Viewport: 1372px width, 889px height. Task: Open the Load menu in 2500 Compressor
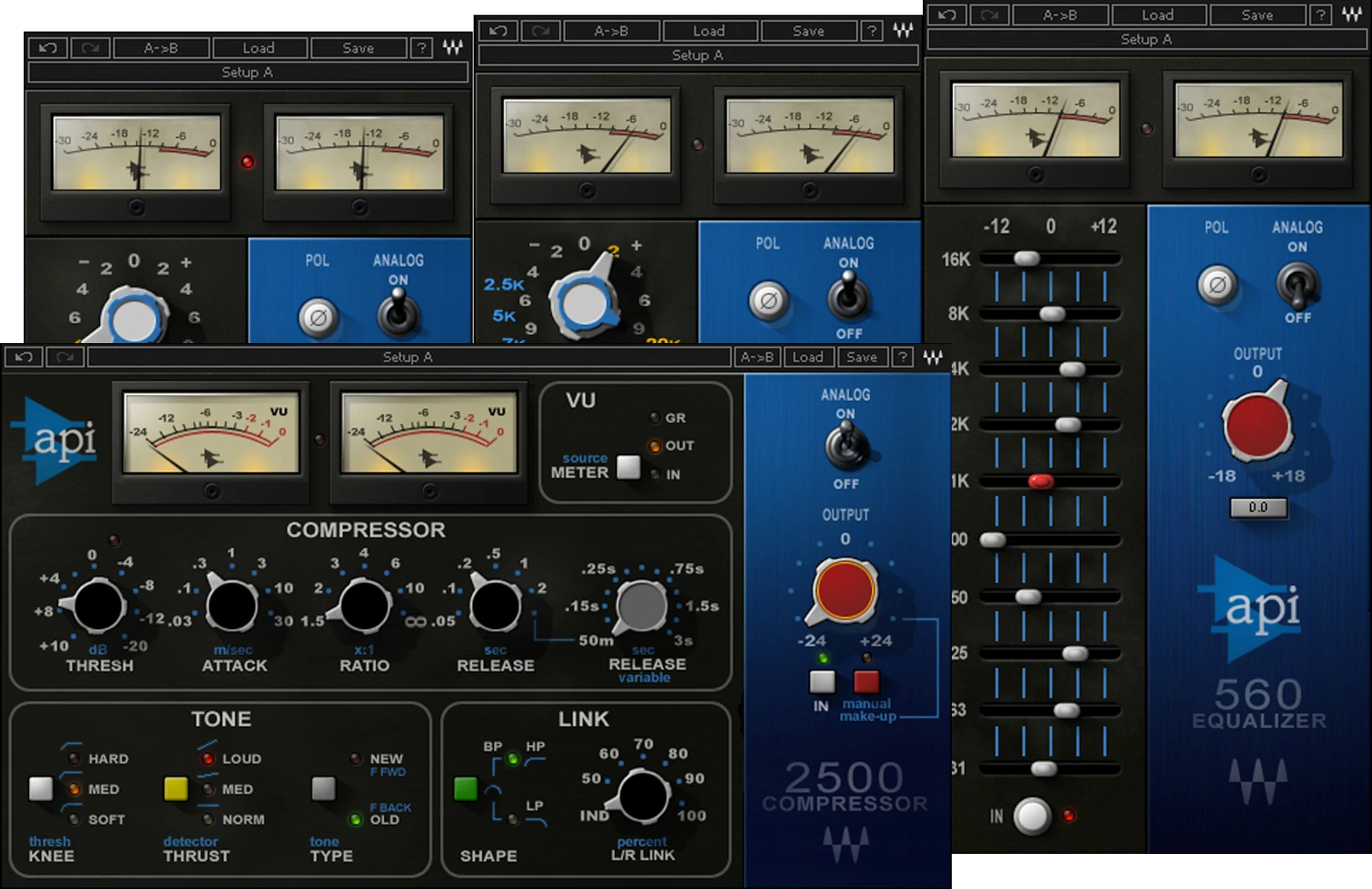pyautogui.click(x=807, y=357)
